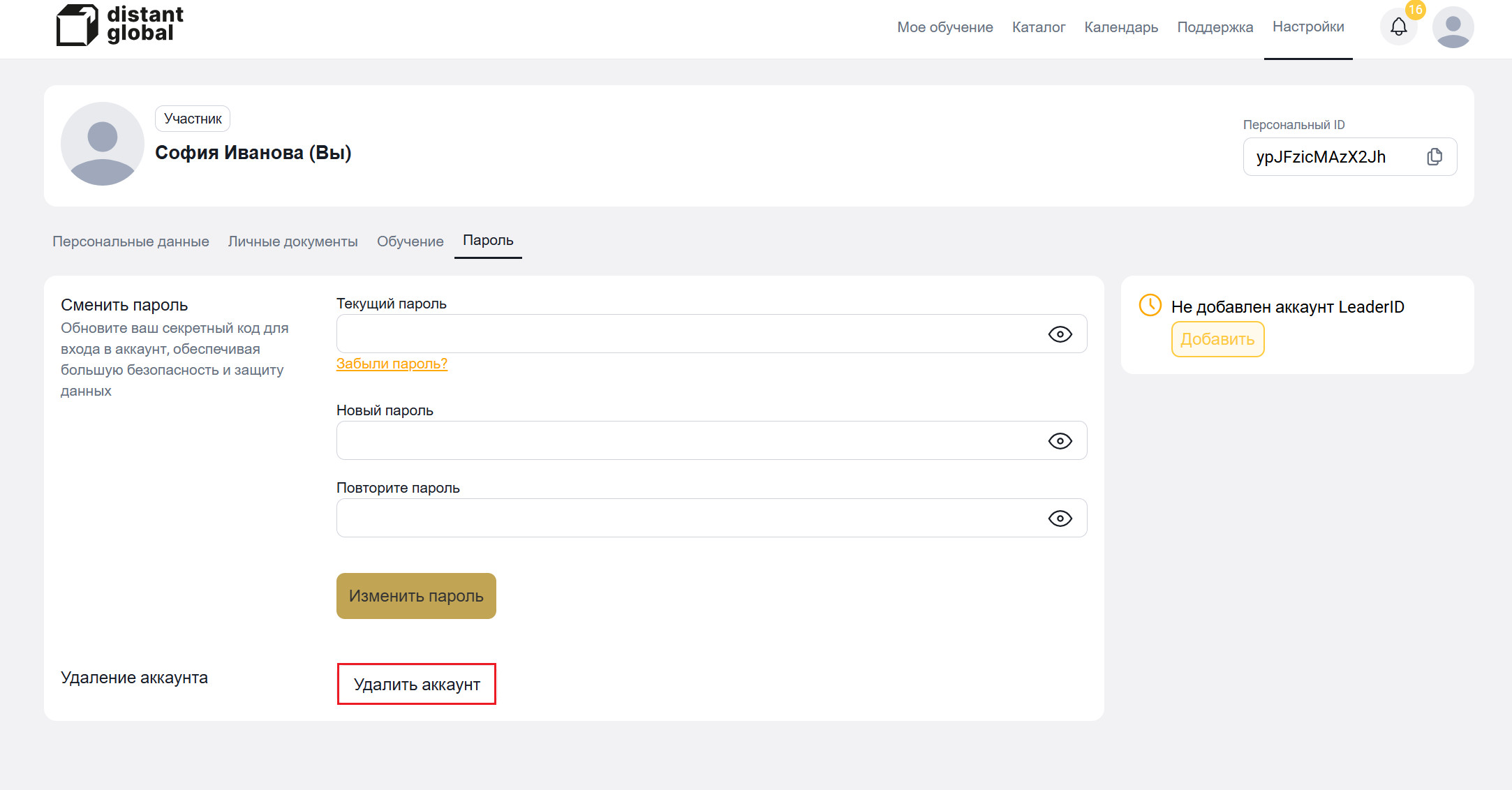
Task: Click the clock icon beside LeaderID notice
Action: tap(1150, 305)
